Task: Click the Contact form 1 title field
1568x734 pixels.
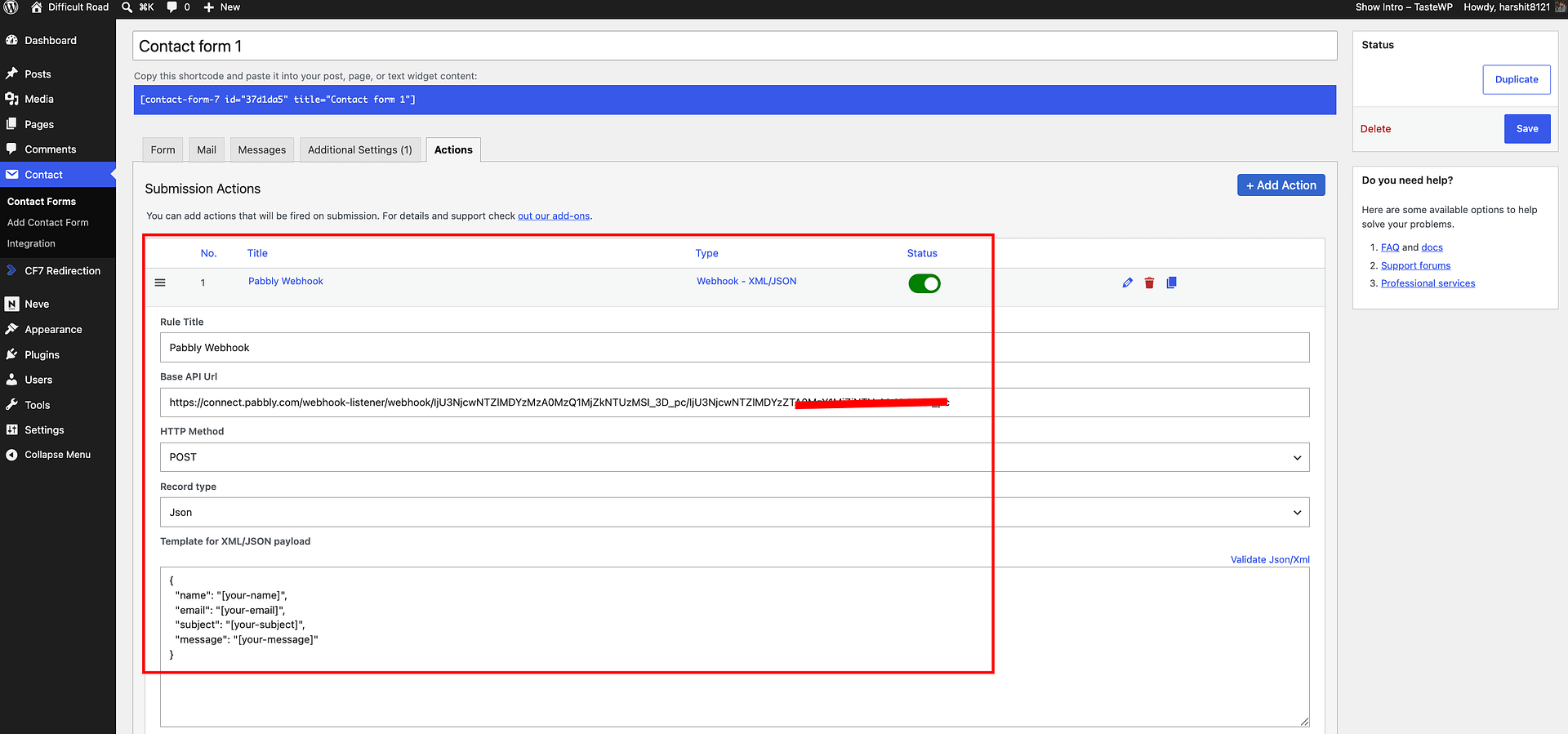Action: click(734, 46)
